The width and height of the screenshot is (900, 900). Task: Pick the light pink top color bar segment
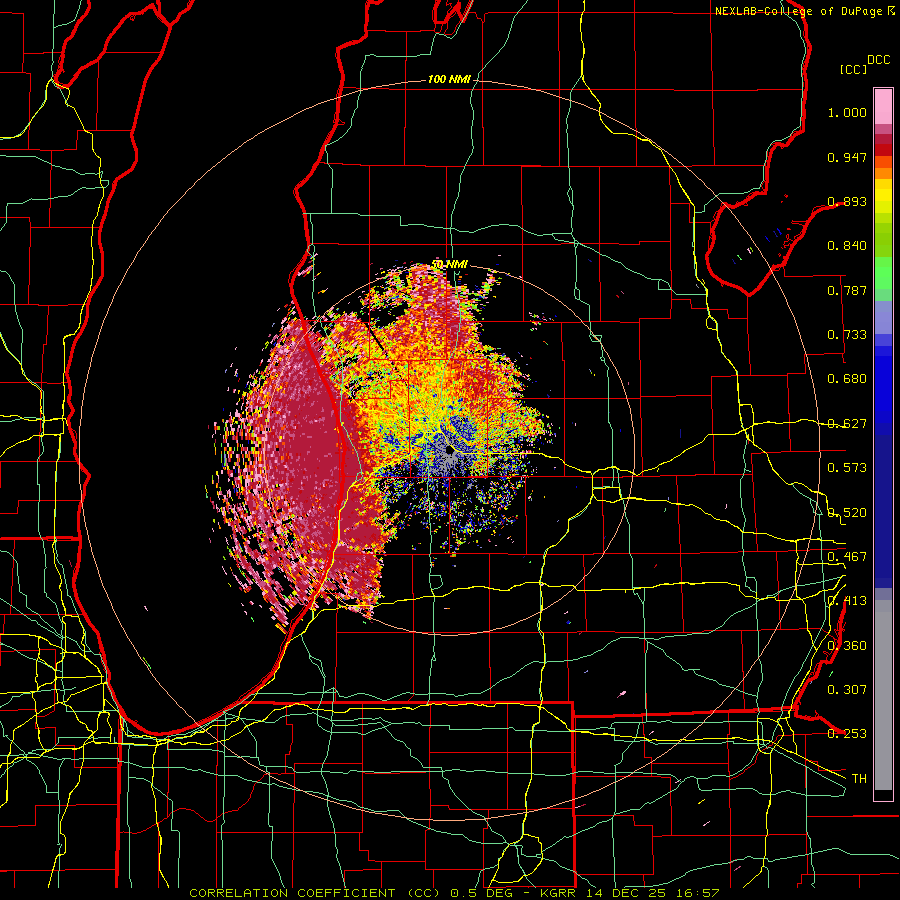(x=883, y=107)
